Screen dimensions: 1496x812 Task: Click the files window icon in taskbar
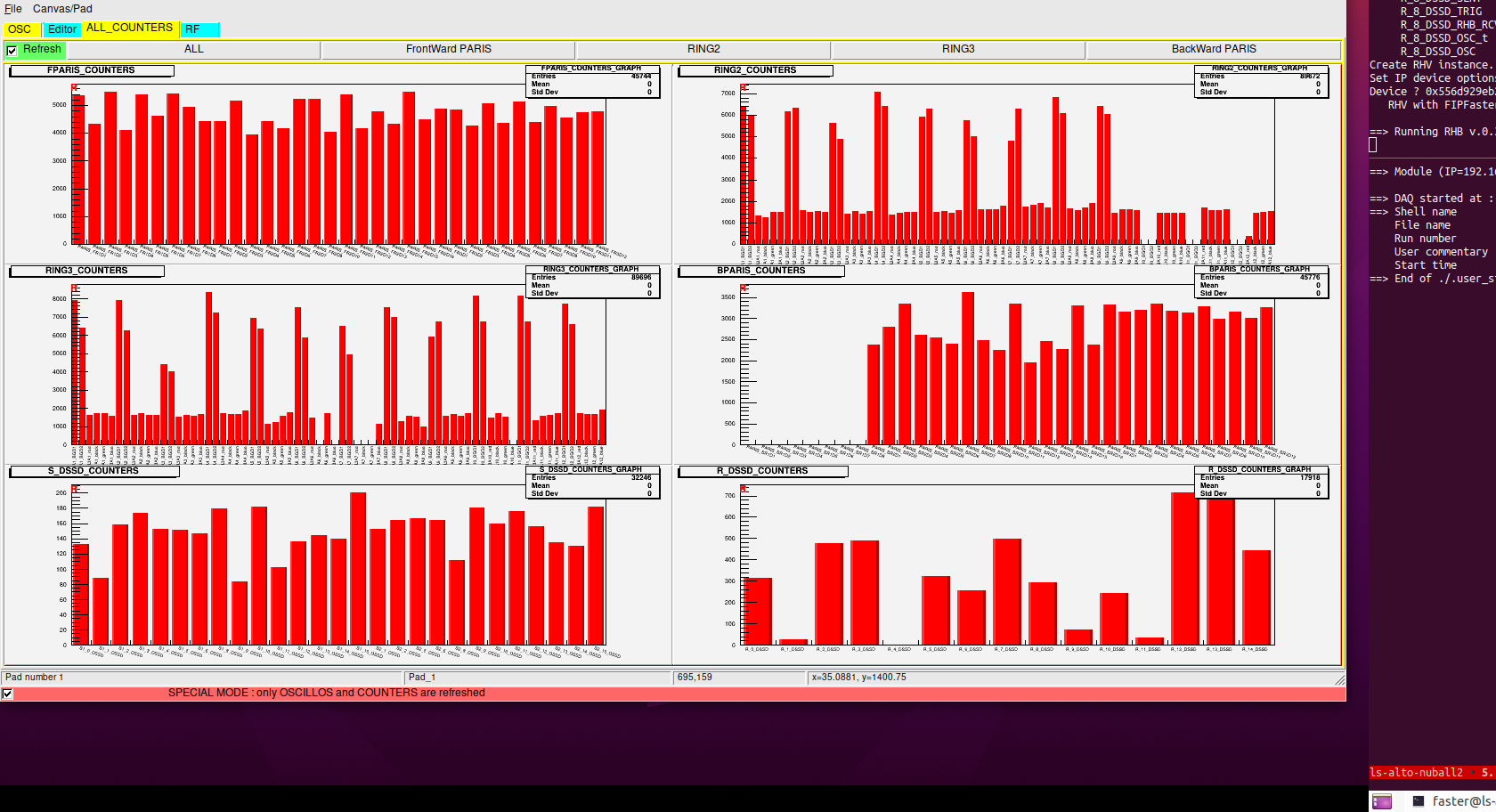(x=1382, y=801)
